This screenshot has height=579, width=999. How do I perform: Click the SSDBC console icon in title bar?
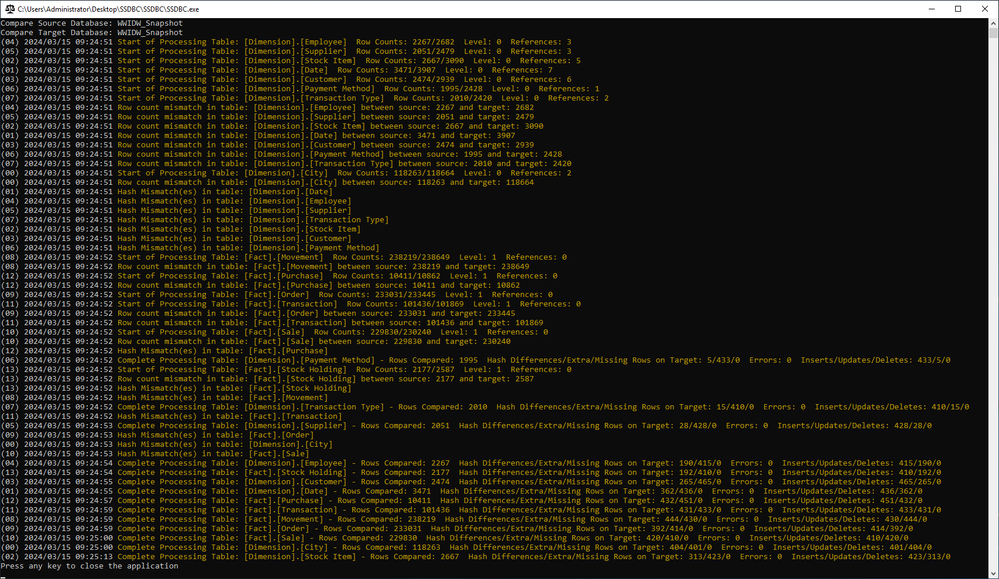(10, 9)
